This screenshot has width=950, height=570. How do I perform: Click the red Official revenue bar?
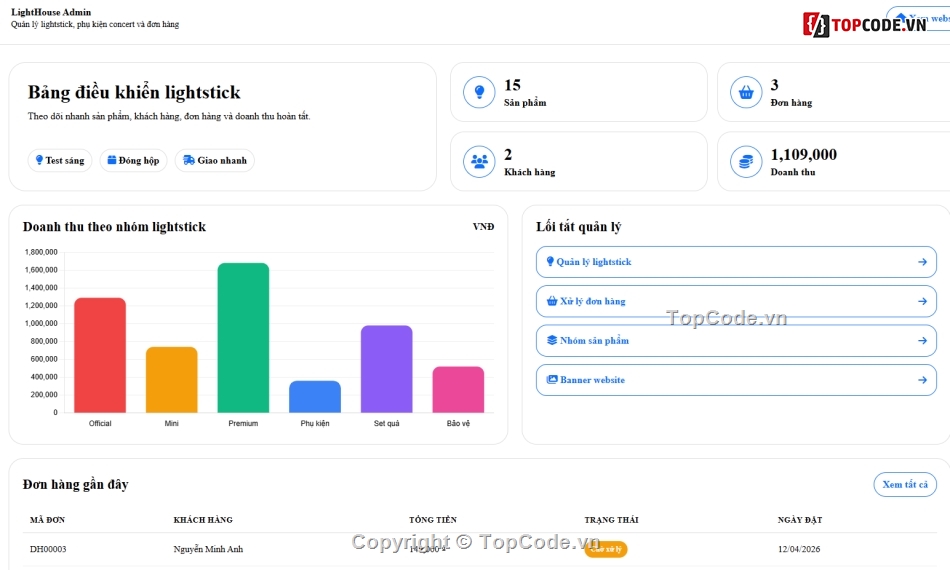[100, 356]
